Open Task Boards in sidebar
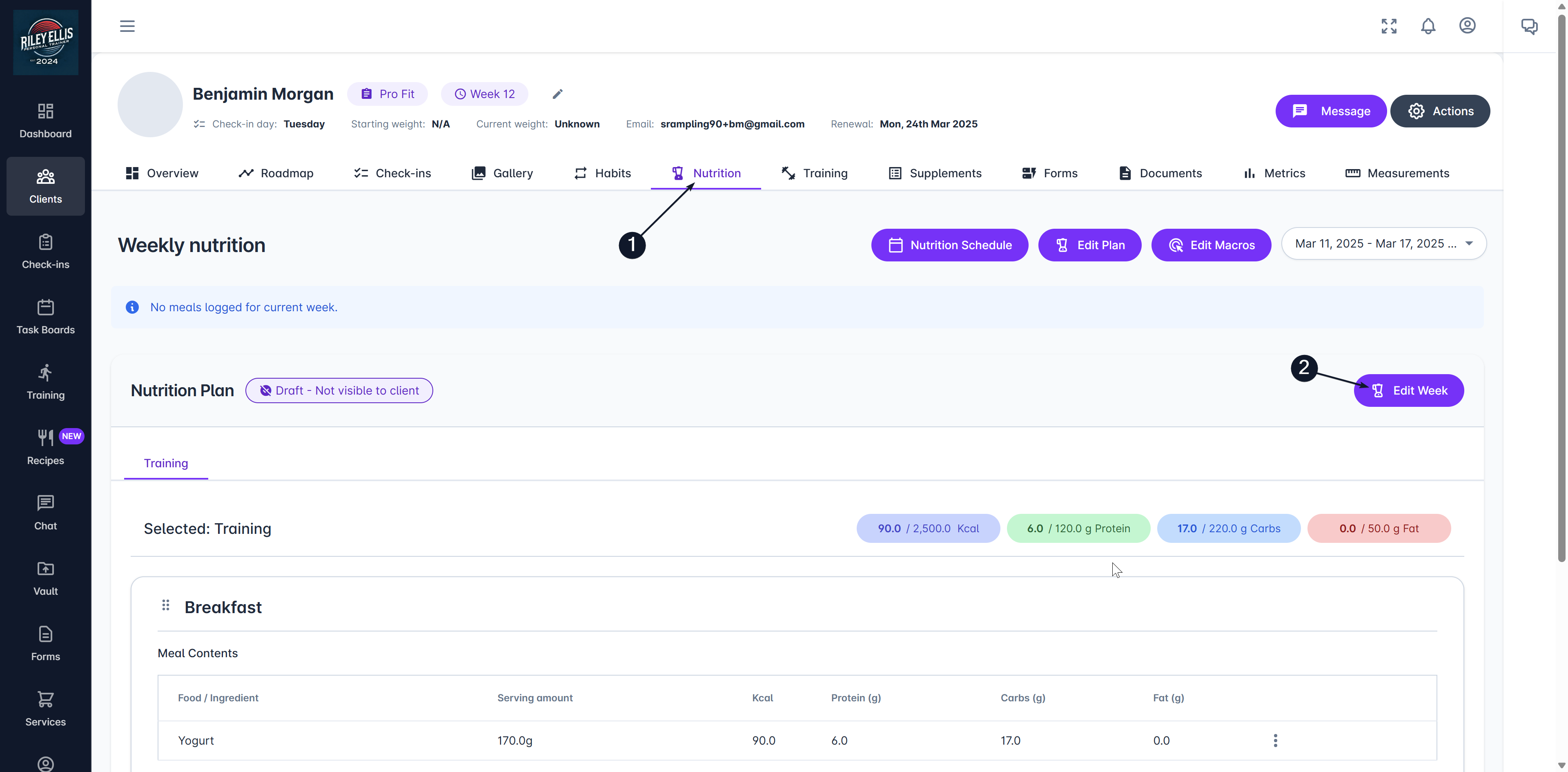This screenshot has width=1568, height=772. click(46, 317)
